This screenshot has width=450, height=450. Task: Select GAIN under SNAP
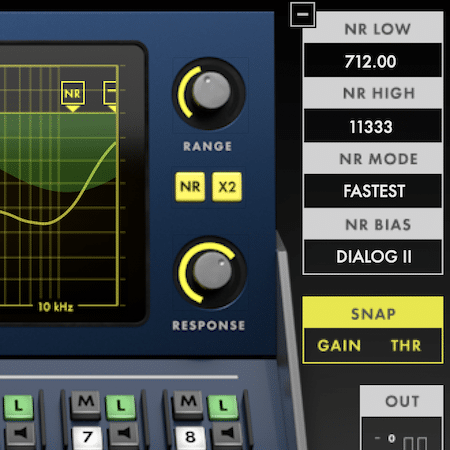pyautogui.click(x=339, y=346)
